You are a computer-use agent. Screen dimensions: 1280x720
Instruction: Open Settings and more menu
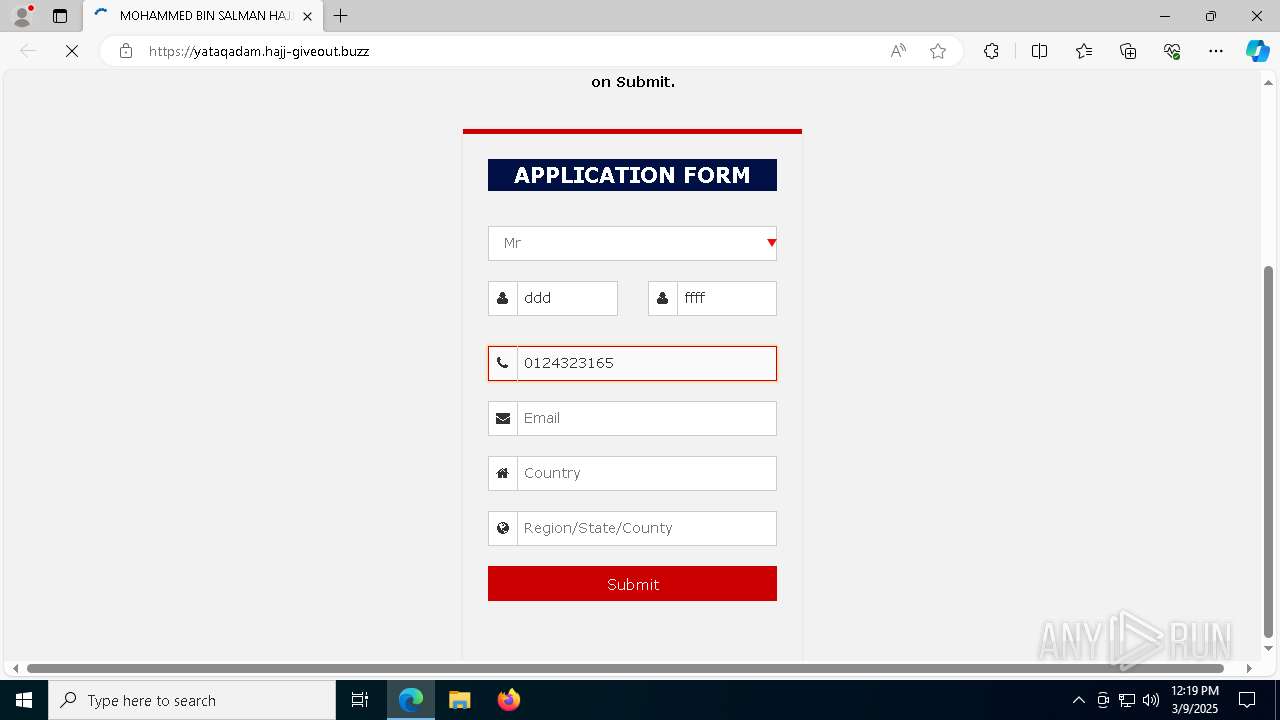click(1216, 51)
